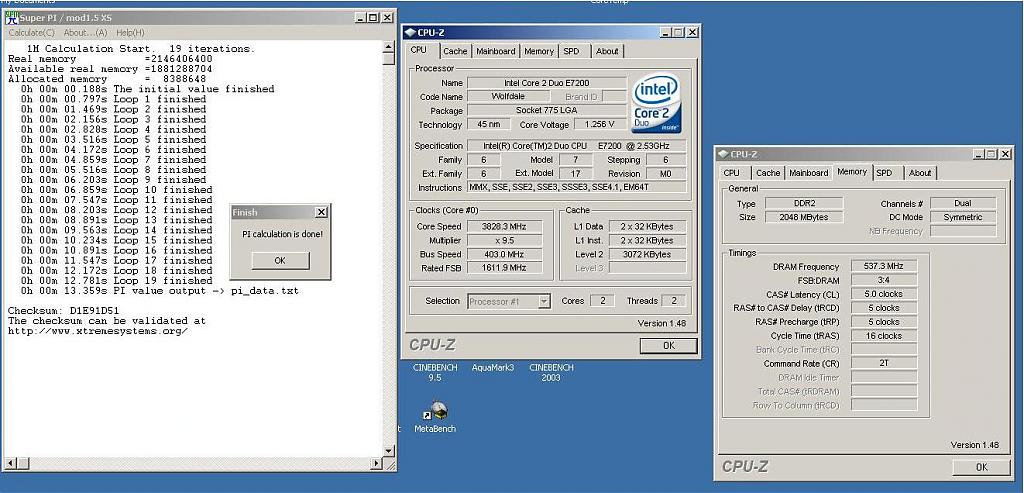Click the Multiplier value x 9.5

pos(505,240)
